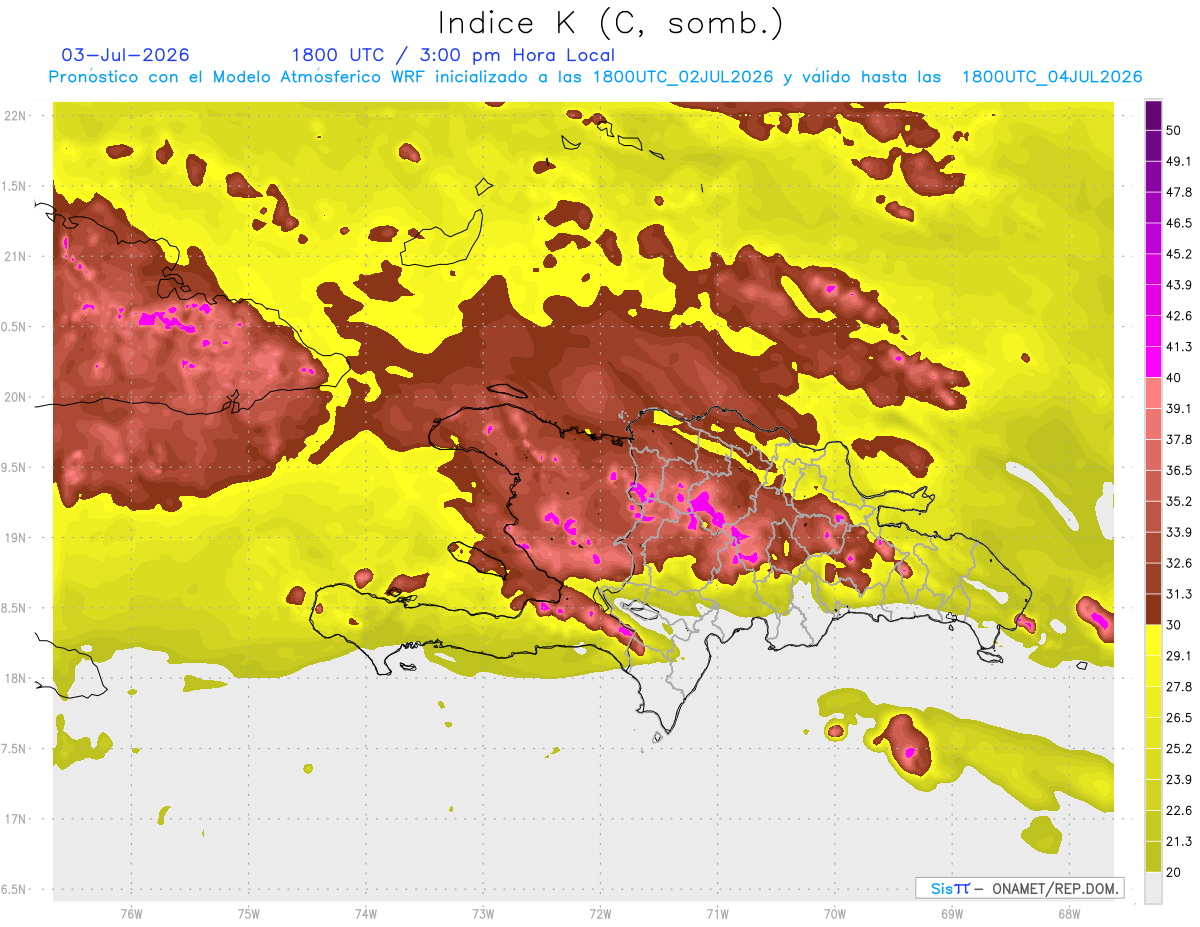Click the legend value 35.2
Screen dimensions: 1200x927
coord(1179,501)
